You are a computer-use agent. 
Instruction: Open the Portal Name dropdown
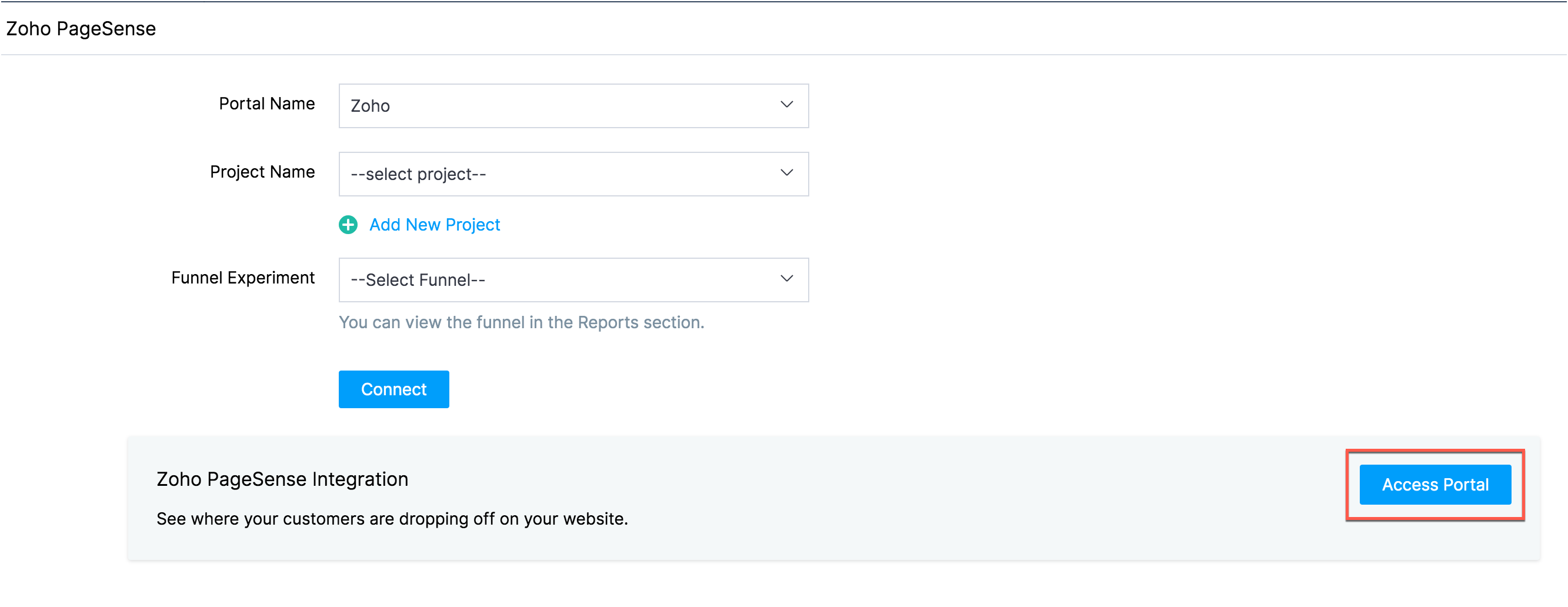(x=573, y=106)
